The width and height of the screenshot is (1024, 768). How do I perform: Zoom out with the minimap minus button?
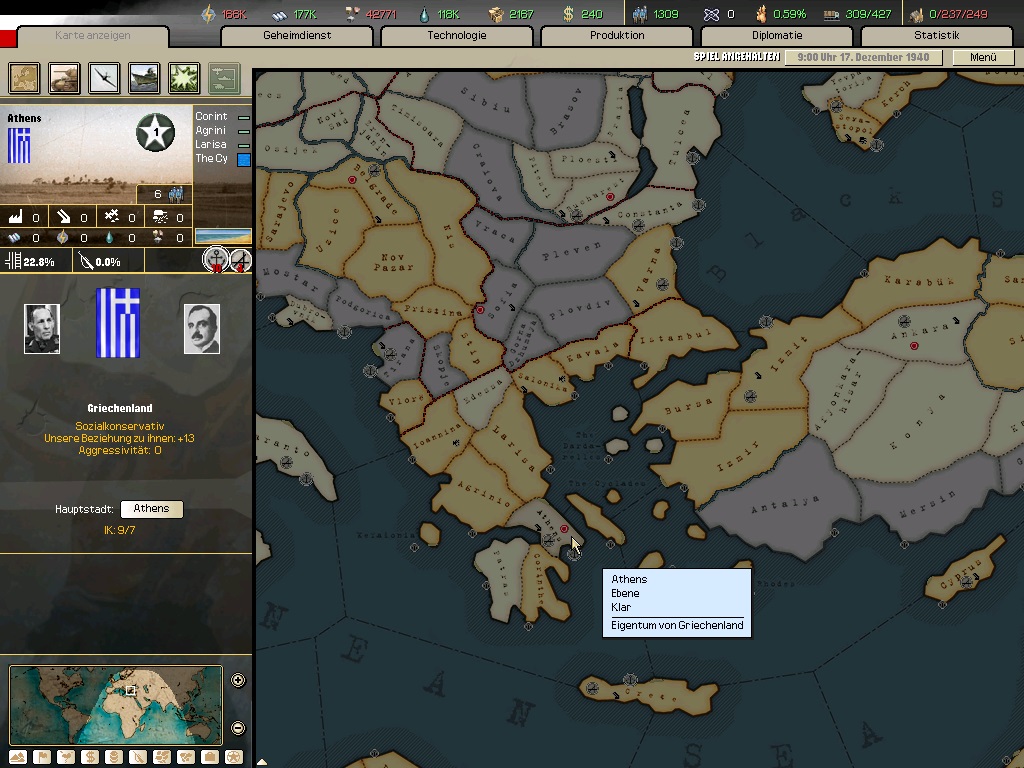click(x=238, y=728)
